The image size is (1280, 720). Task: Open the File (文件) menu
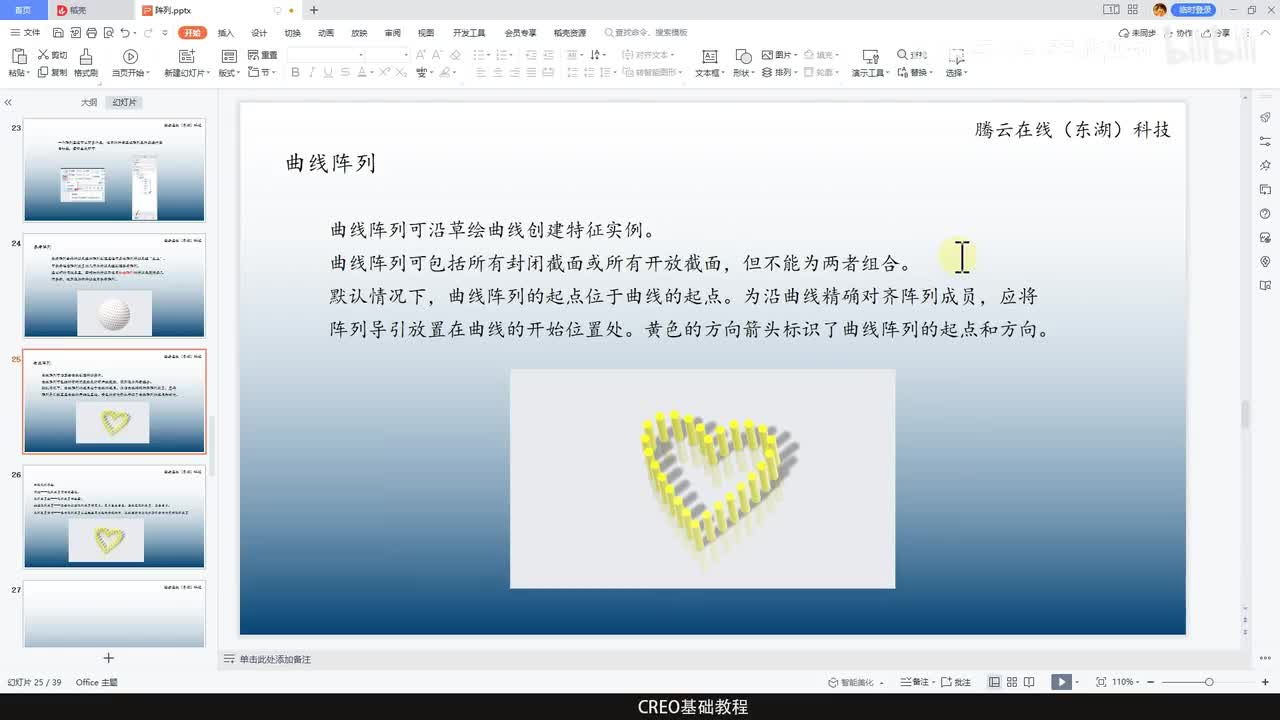[x=25, y=33]
